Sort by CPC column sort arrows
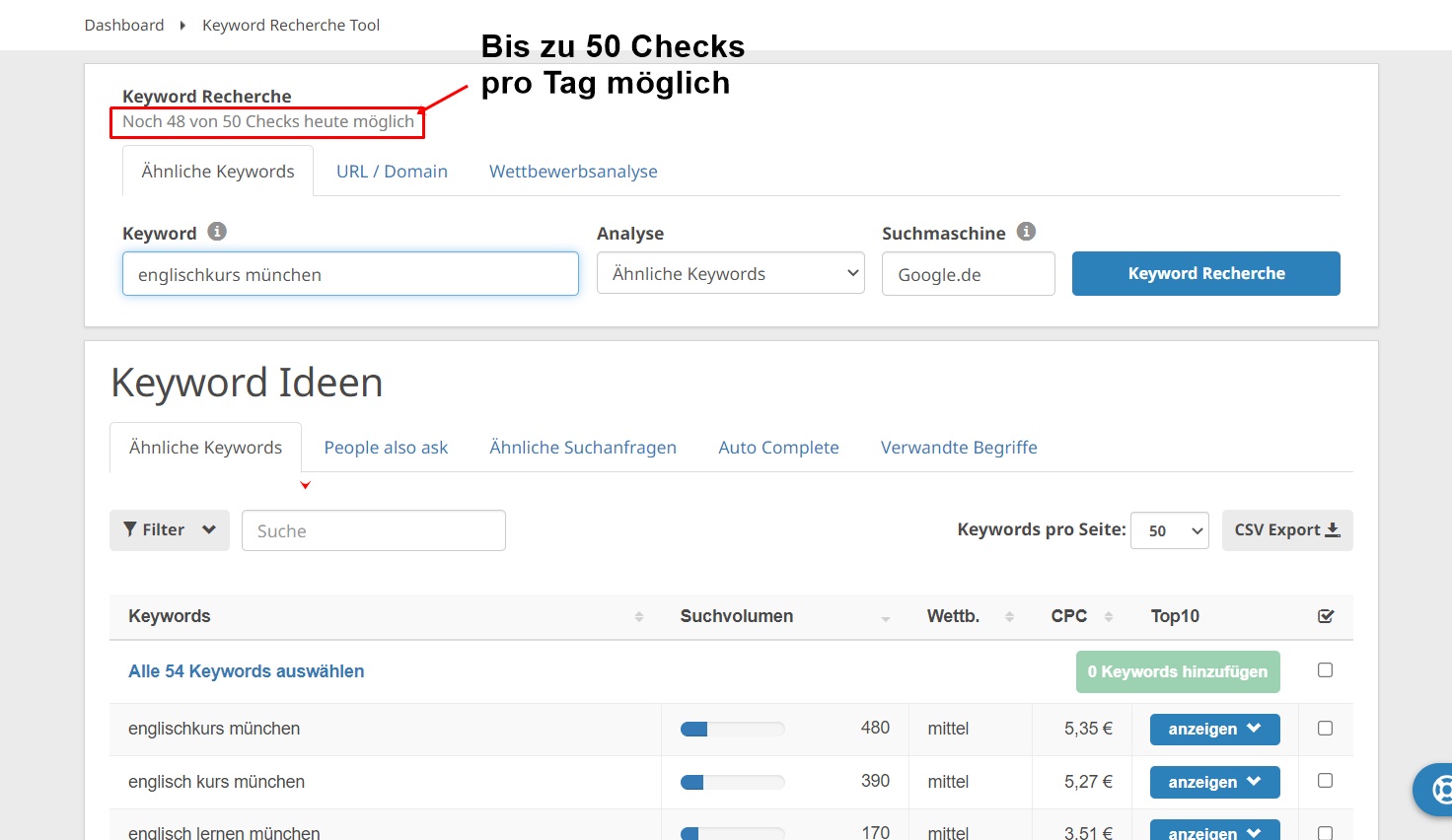Screen dimensions: 1452x840 click(1108, 616)
